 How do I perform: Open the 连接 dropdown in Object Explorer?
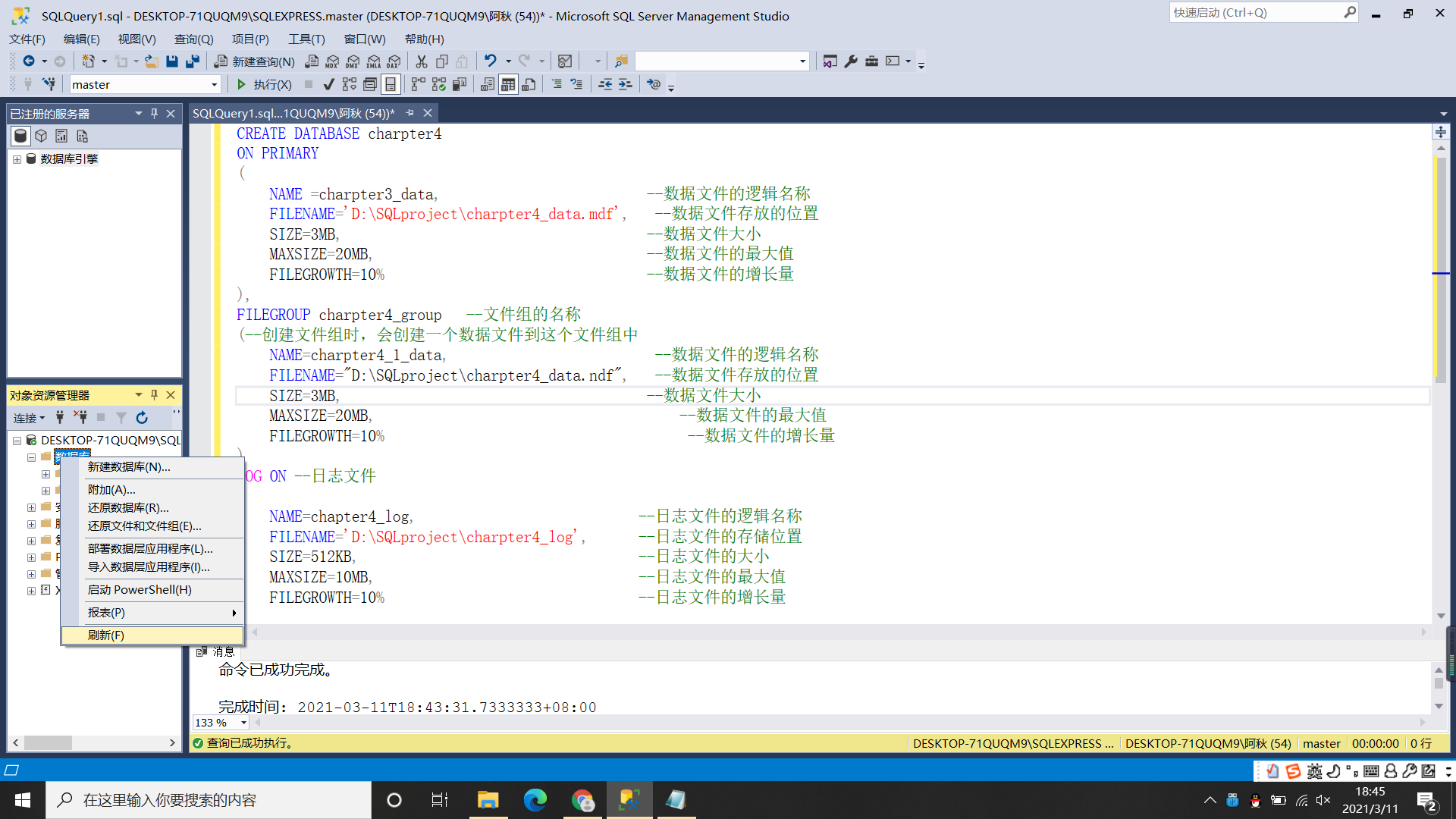click(x=29, y=418)
